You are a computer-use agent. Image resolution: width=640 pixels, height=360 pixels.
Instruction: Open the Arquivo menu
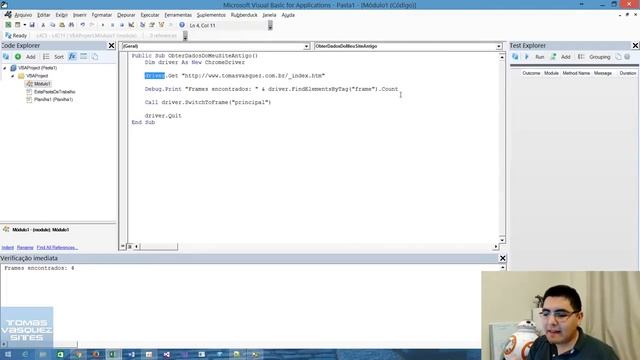tap(23, 15)
